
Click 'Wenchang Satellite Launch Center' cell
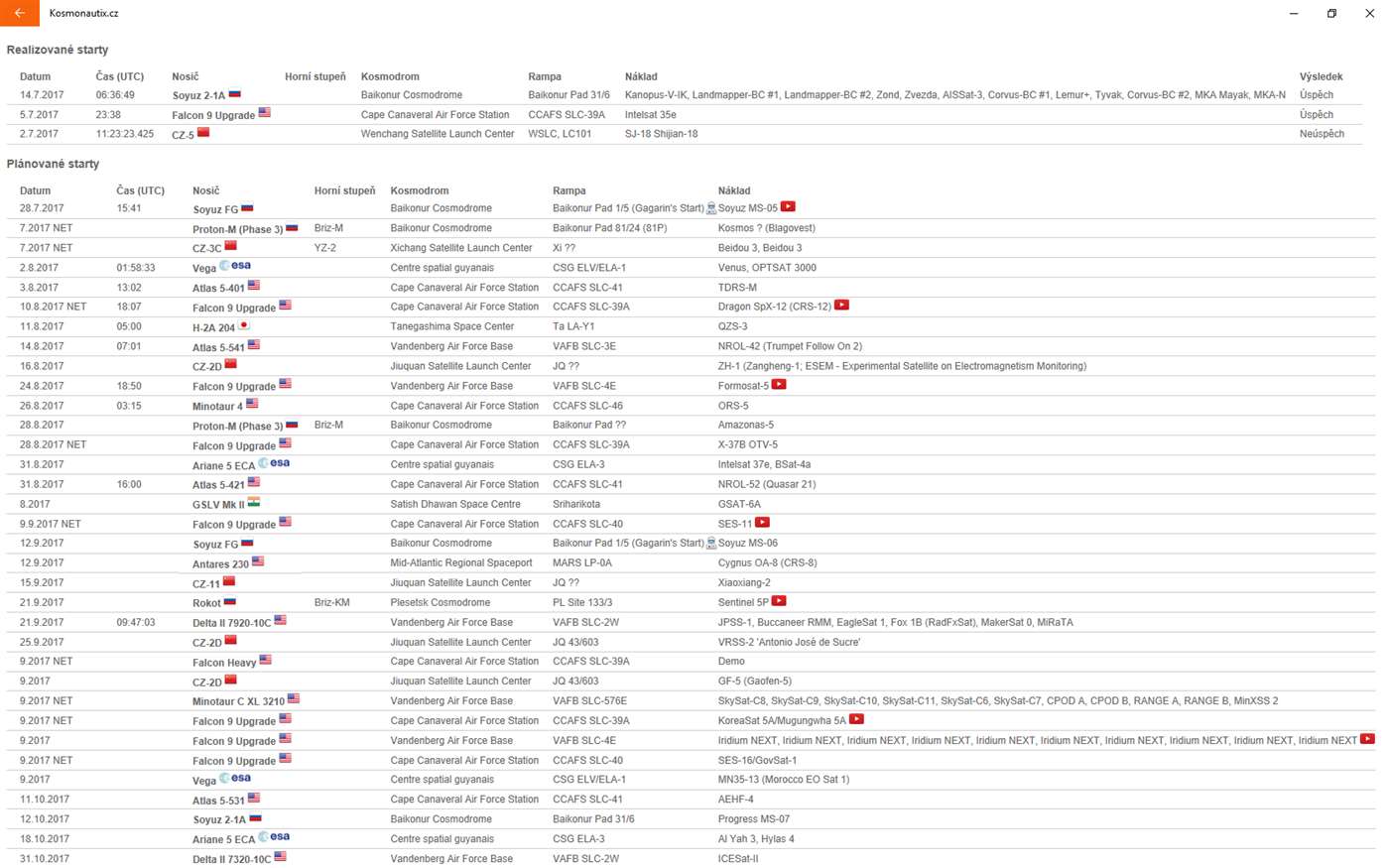(x=438, y=134)
